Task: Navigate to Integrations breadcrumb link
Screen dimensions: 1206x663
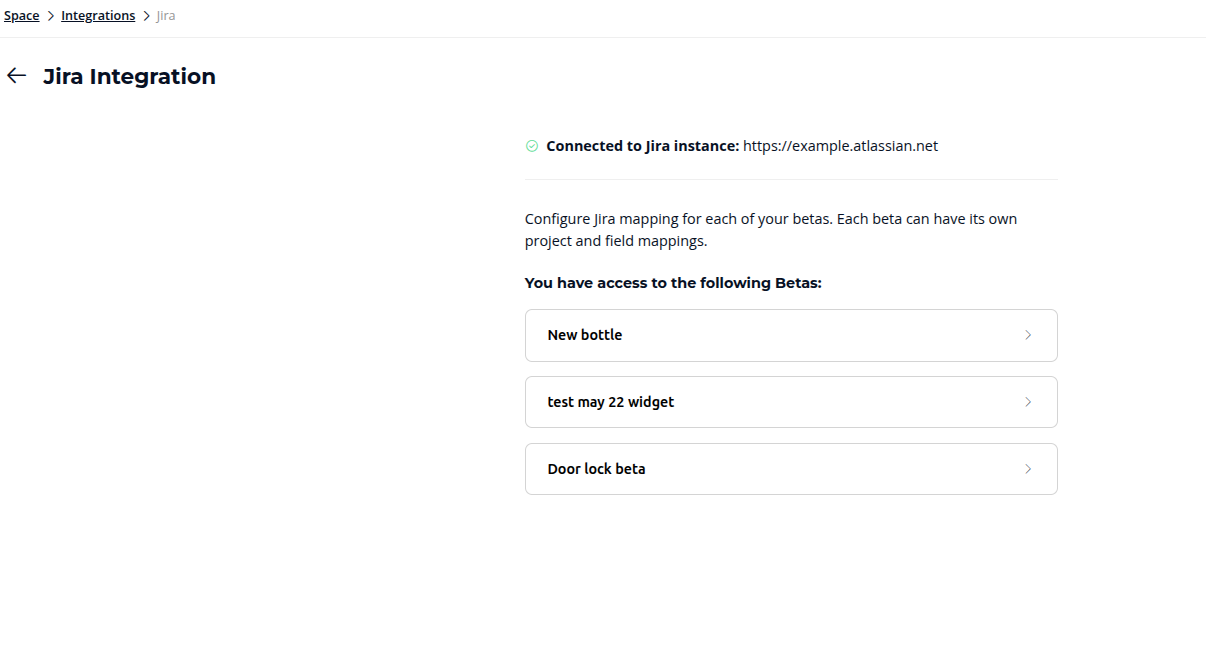Action: tap(98, 16)
